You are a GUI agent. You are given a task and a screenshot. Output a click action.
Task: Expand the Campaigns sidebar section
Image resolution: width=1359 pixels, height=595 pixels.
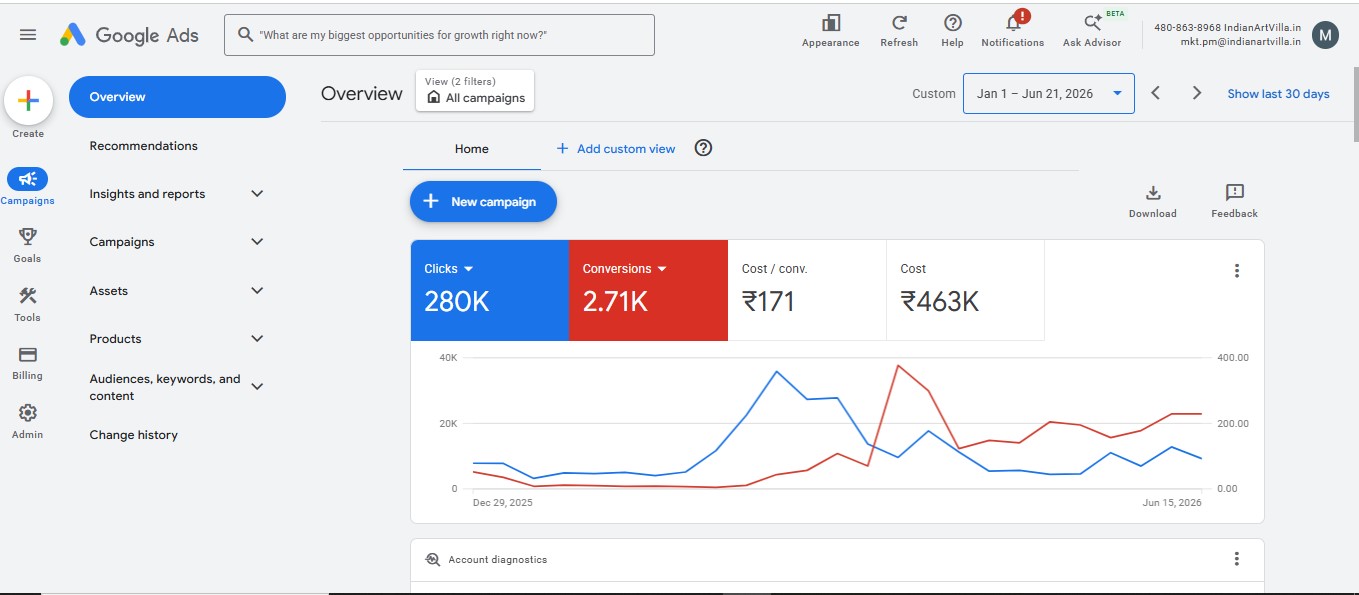coord(257,242)
